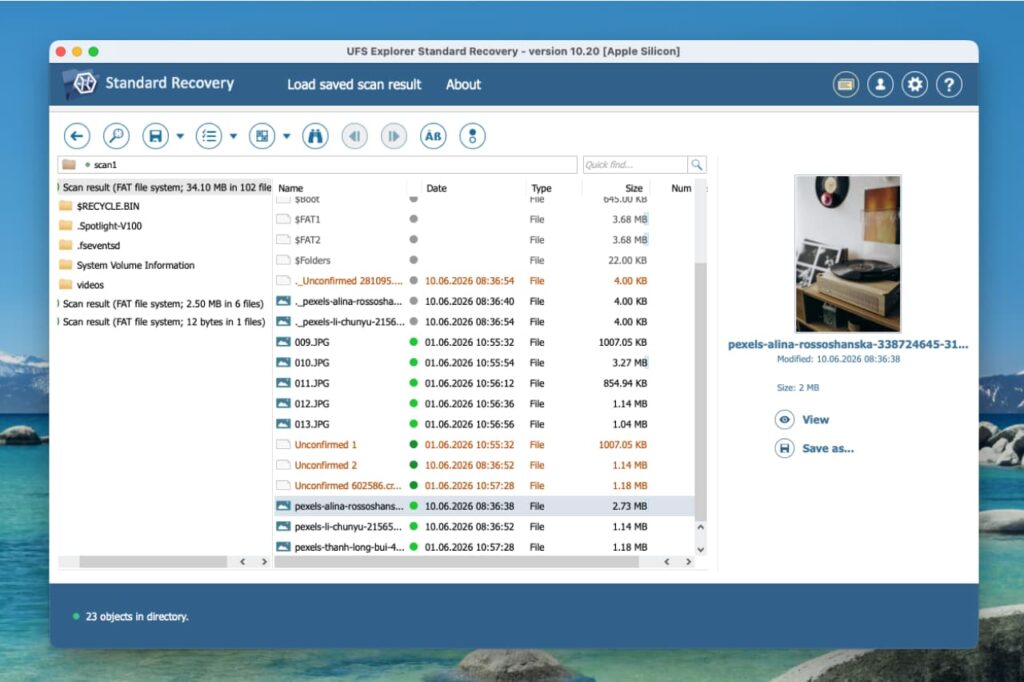1024x682 pixels.
Task: Expand the save icon dropdown arrow
Action: pyautogui.click(x=180, y=136)
